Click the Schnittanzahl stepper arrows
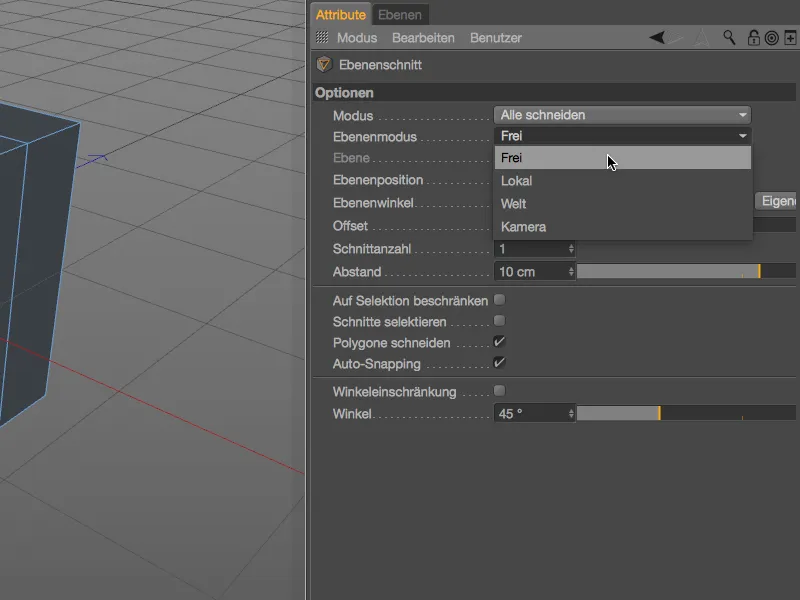Screen dimensions: 800x600 pos(571,249)
